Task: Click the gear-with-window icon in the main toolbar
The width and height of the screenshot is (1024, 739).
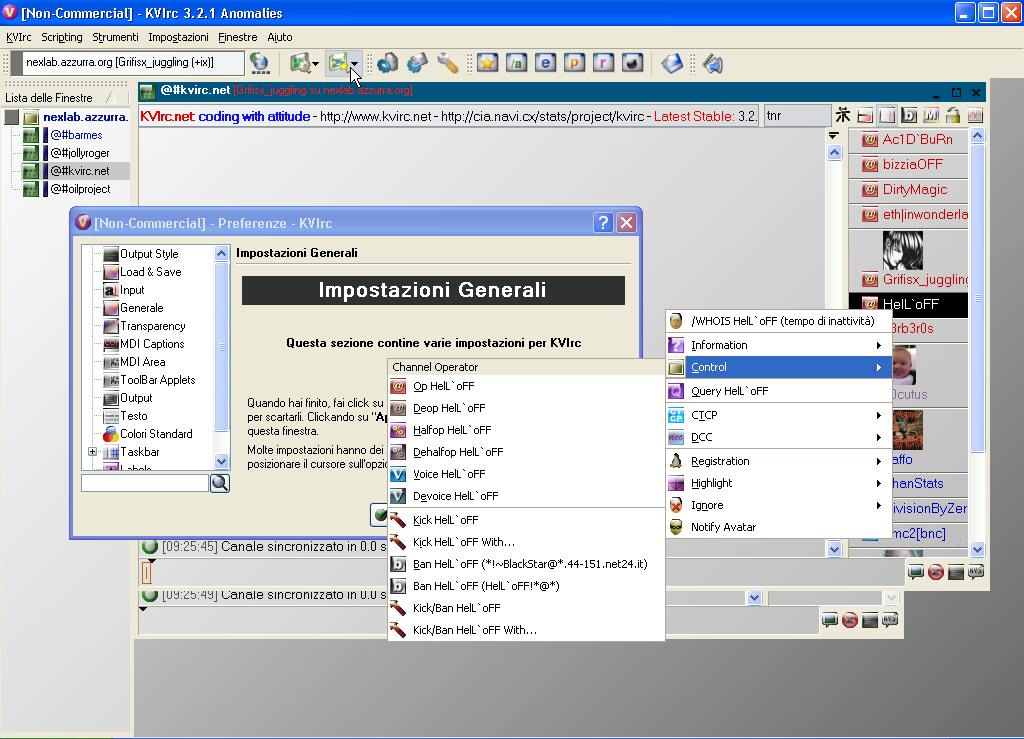Action: [x=417, y=63]
